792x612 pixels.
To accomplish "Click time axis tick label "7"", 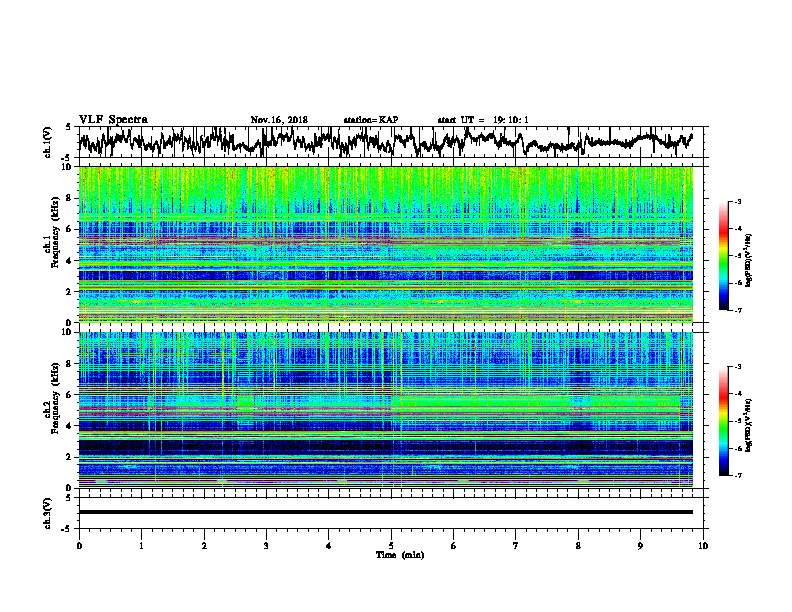I will 516,546.
